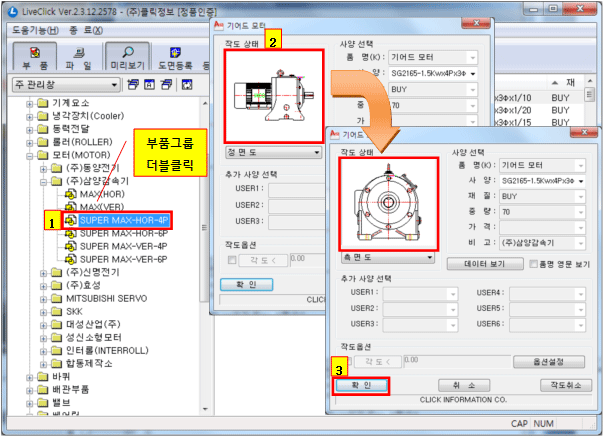Click the 작도취소 button
This screenshot has height=436, width=603.
(x=566, y=385)
